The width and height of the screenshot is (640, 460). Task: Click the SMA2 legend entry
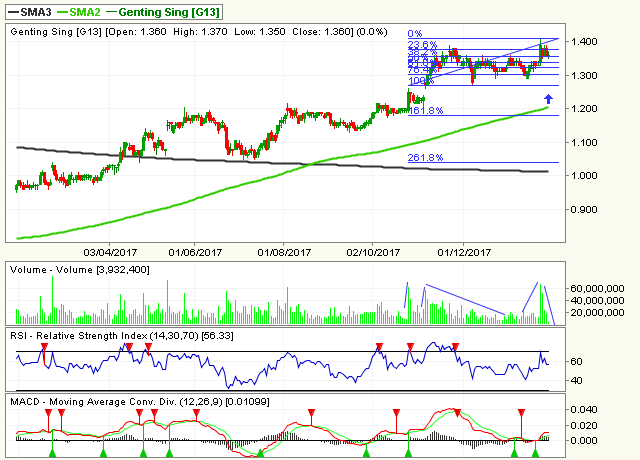[79, 12]
